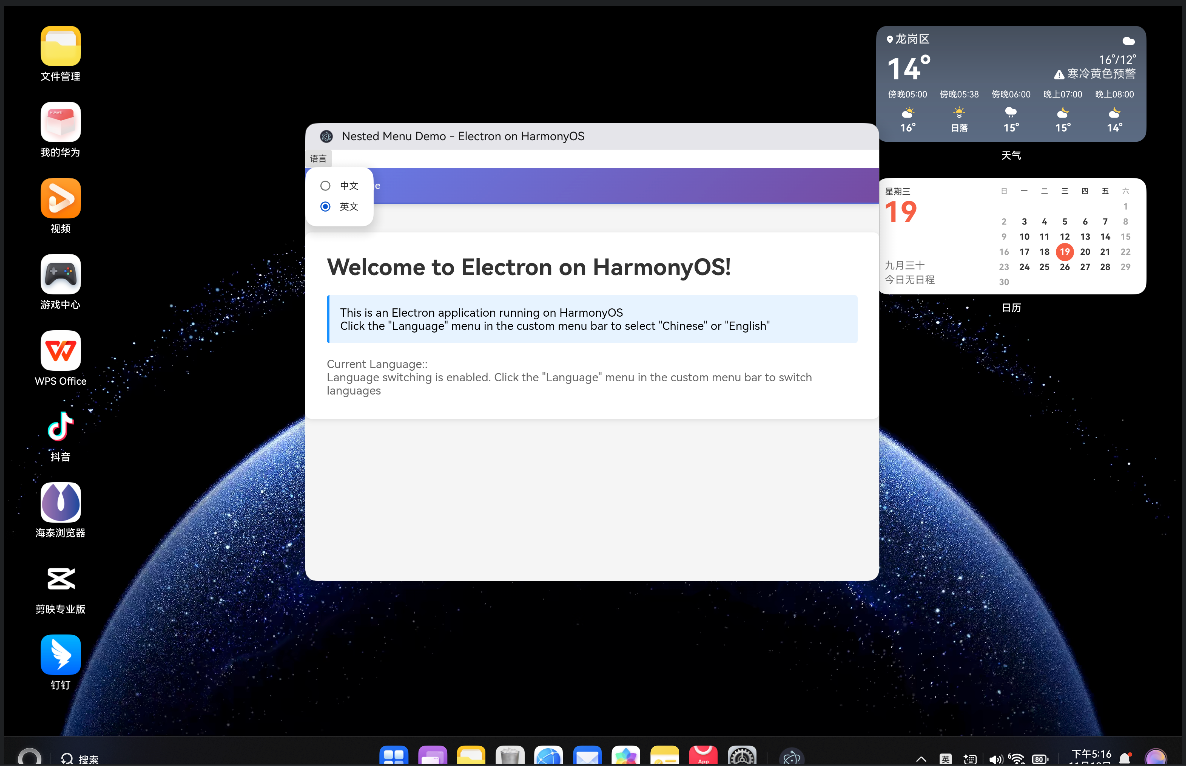Click the 傍晚05:38 日落 sunset entry
Screen dimensions: 1186x766
pyautogui.click(x=959, y=110)
